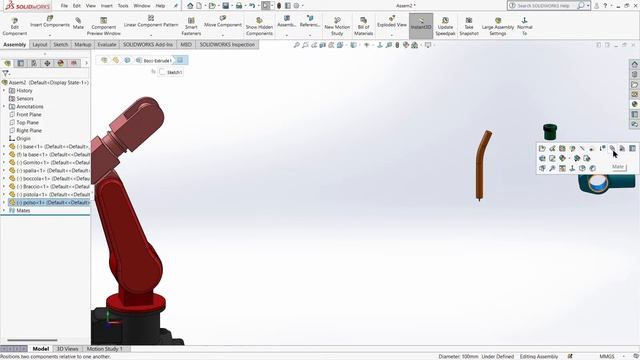Click the Insert Components tool
The height and width of the screenshot is (360, 640).
50,22
